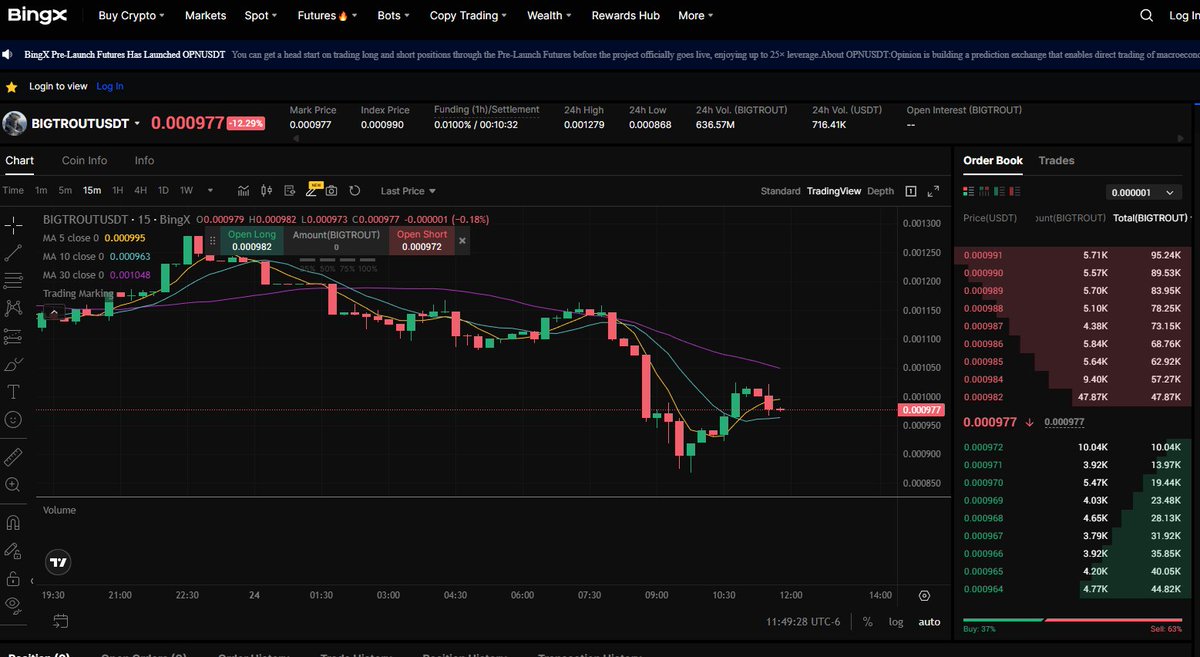
Task: Close the quick order panel
Action: click(x=462, y=240)
